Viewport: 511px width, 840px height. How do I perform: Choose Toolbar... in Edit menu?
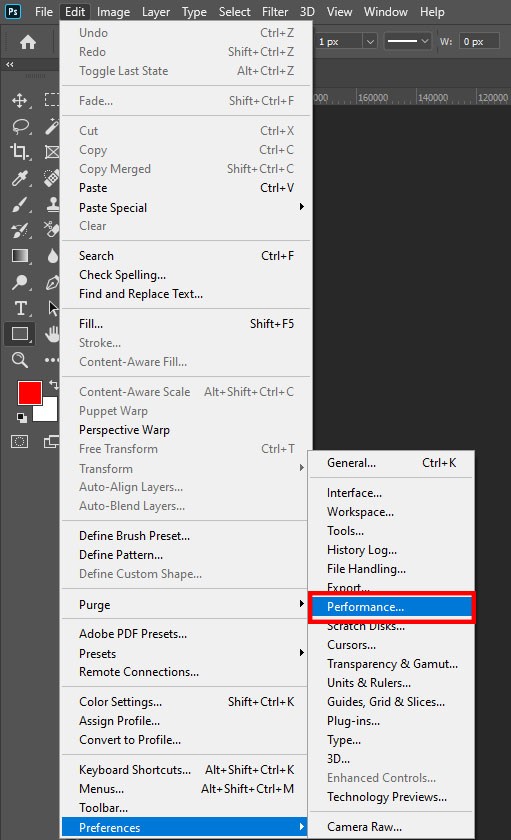185,808
